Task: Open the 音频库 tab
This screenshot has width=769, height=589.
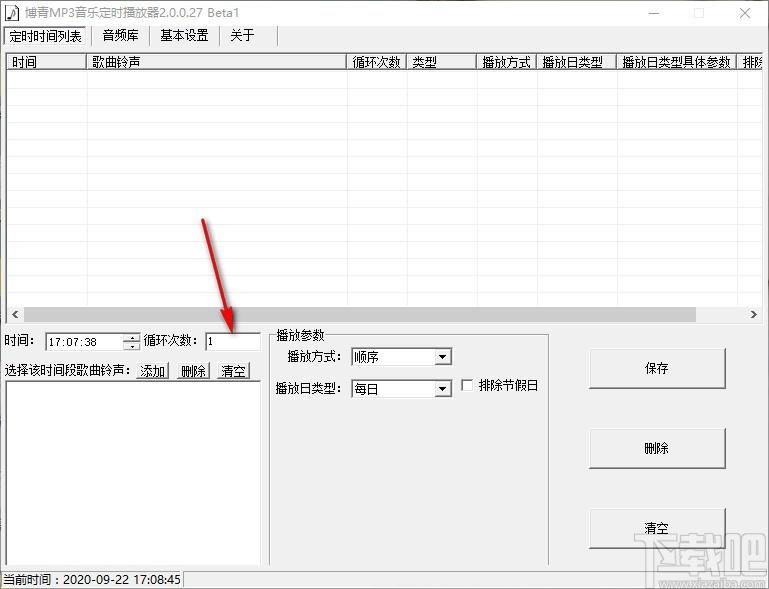Action: (120, 35)
